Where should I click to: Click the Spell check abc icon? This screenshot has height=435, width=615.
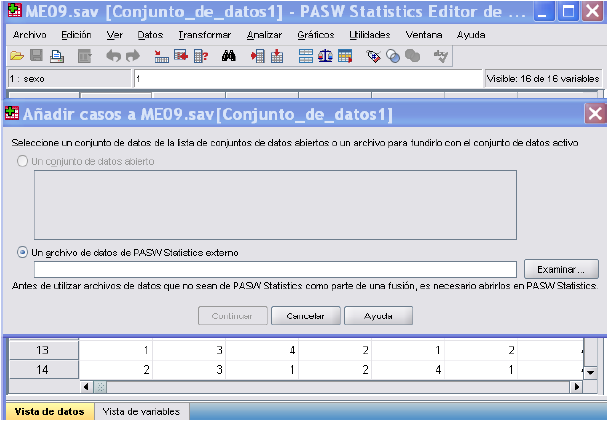[x=441, y=56]
